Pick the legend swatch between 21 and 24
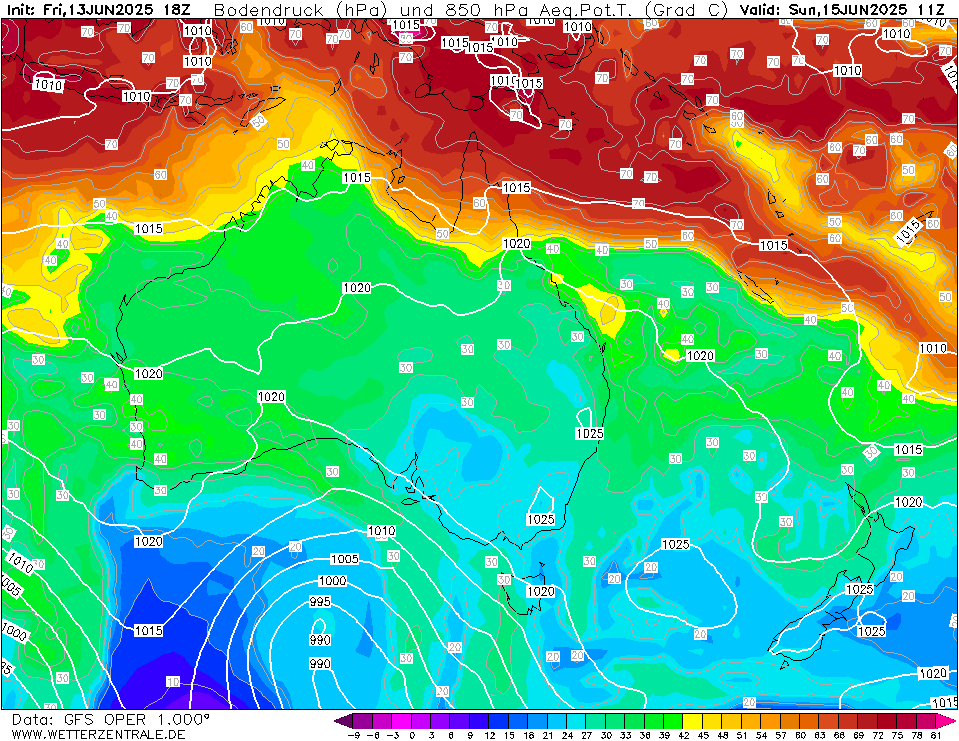 557,721
